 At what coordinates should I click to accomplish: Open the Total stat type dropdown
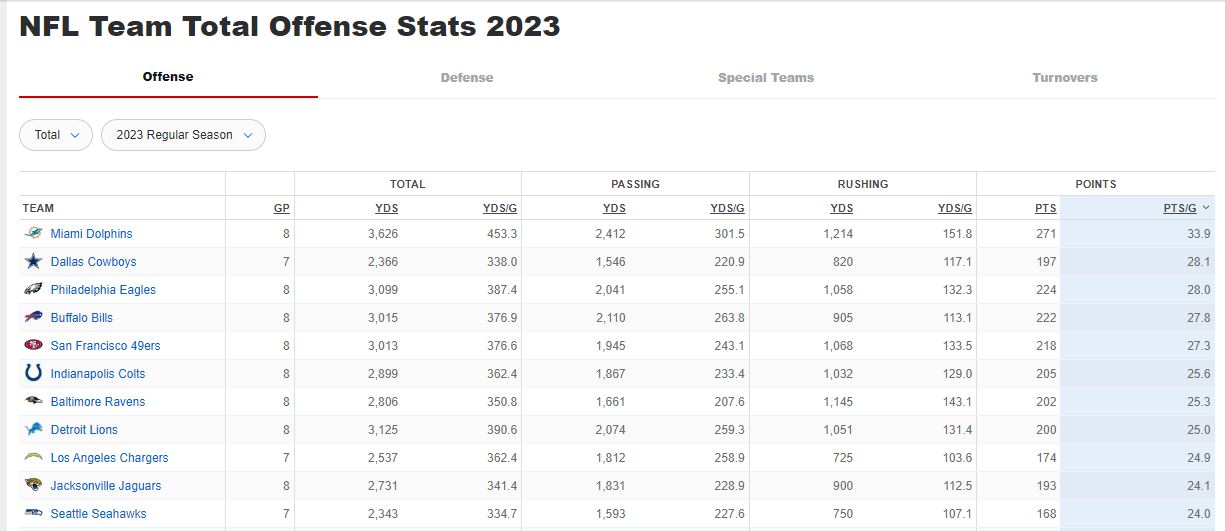point(56,135)
